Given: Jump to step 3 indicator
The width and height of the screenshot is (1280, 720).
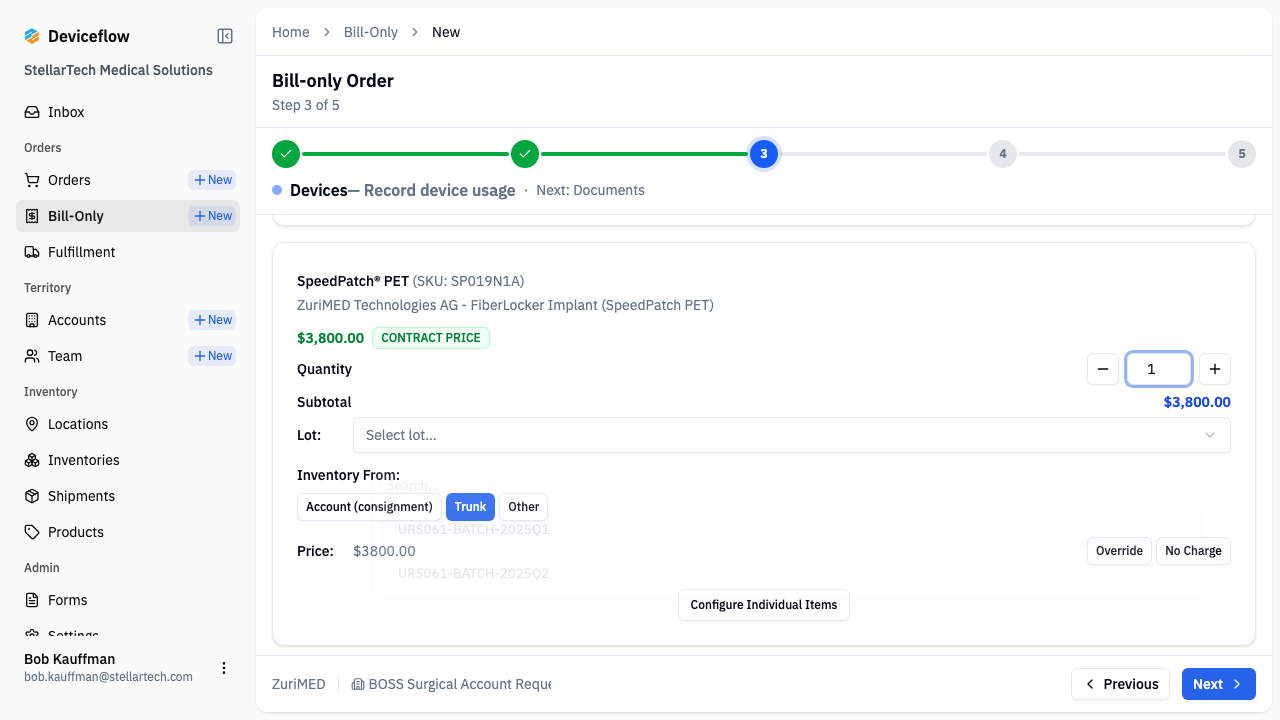Looking at the screenshot, I should 764,154.
